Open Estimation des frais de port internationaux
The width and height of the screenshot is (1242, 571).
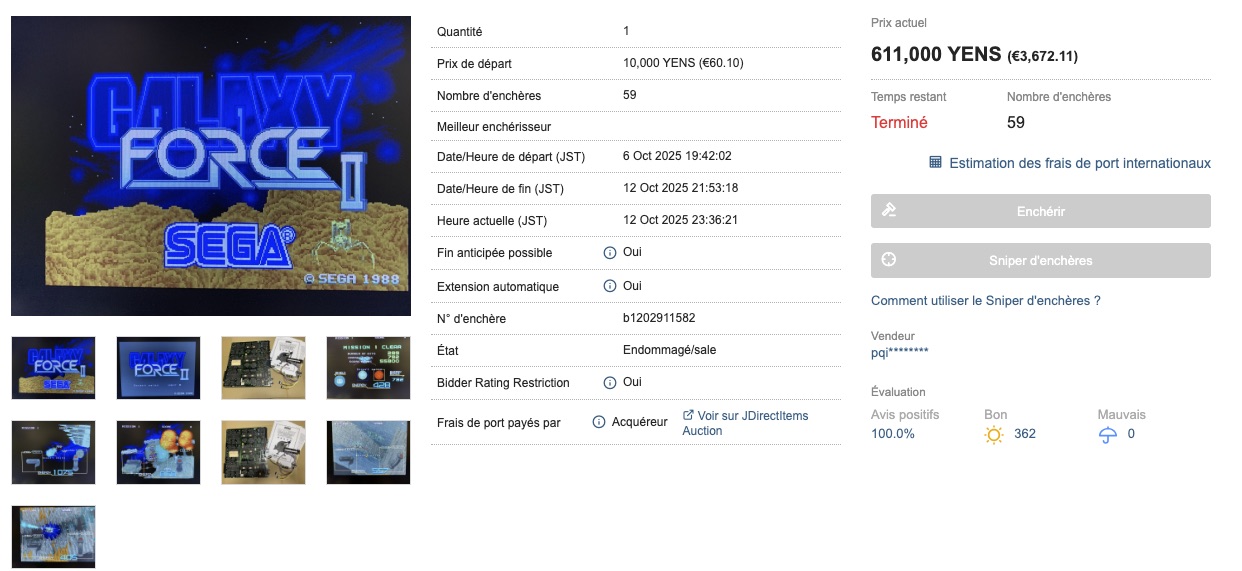tap(1079, 163)
